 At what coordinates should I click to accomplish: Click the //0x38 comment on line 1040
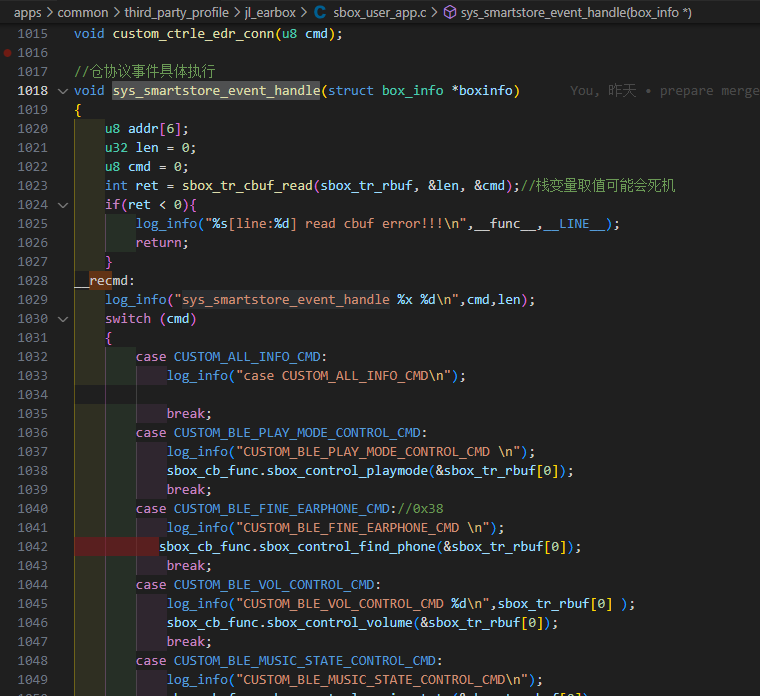pos(420,509)
